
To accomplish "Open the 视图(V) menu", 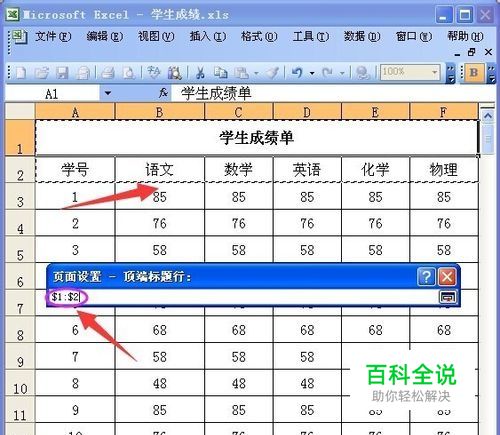I will click(x=156, y=36).
